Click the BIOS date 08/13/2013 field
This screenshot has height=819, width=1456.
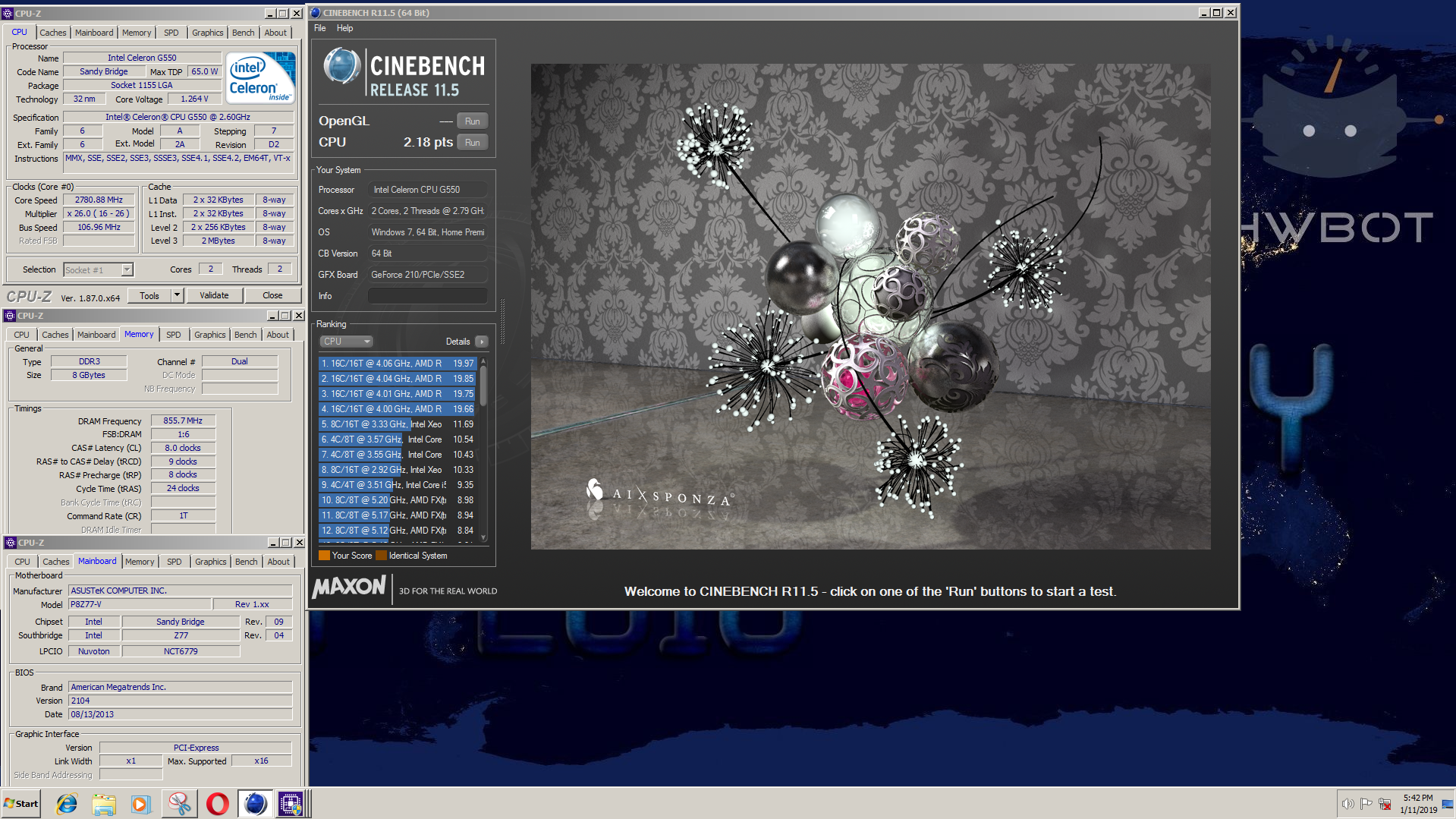click(180, 714)
